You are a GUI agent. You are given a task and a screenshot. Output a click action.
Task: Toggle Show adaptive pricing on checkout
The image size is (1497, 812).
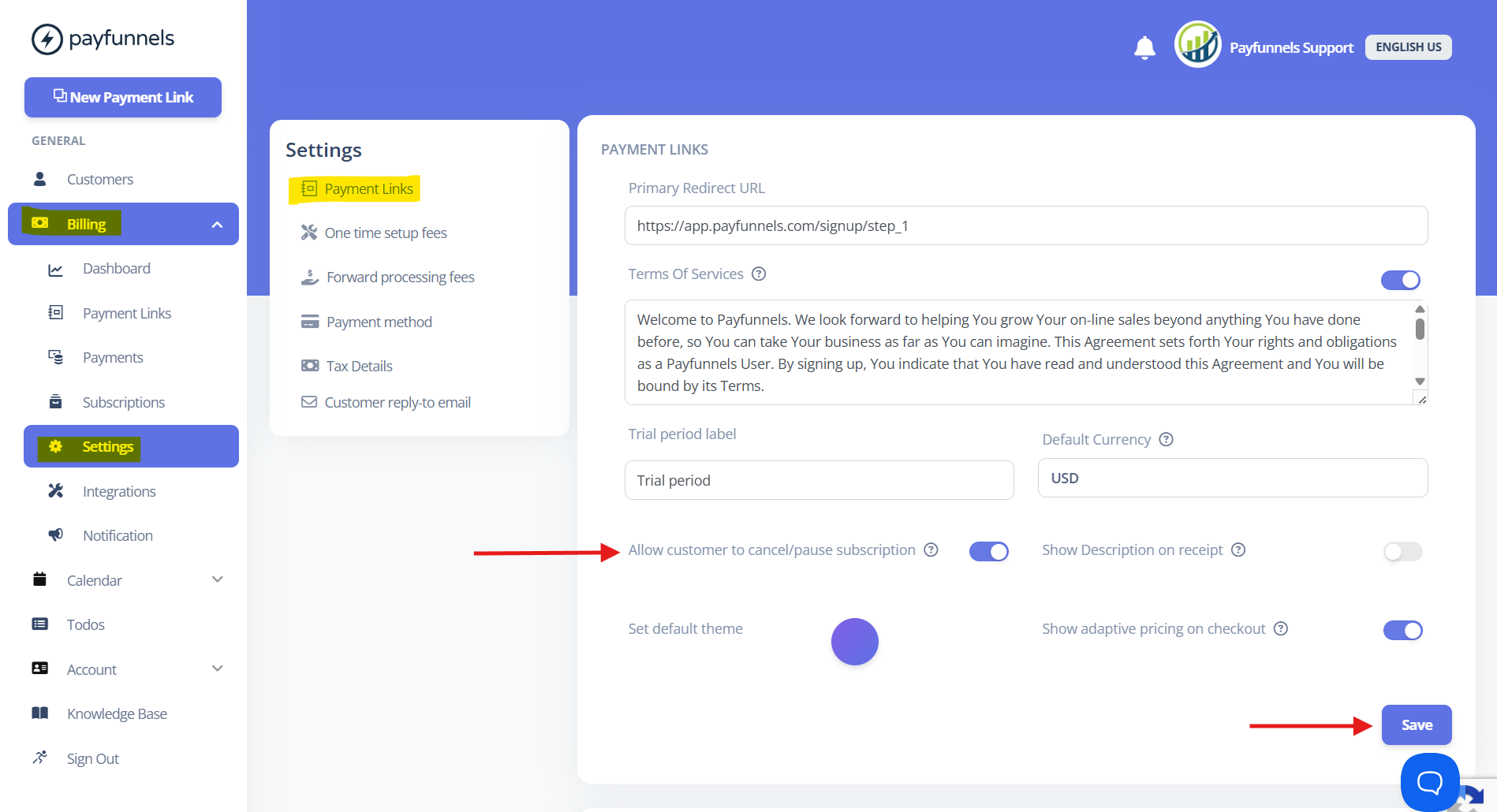point(1403,630)
